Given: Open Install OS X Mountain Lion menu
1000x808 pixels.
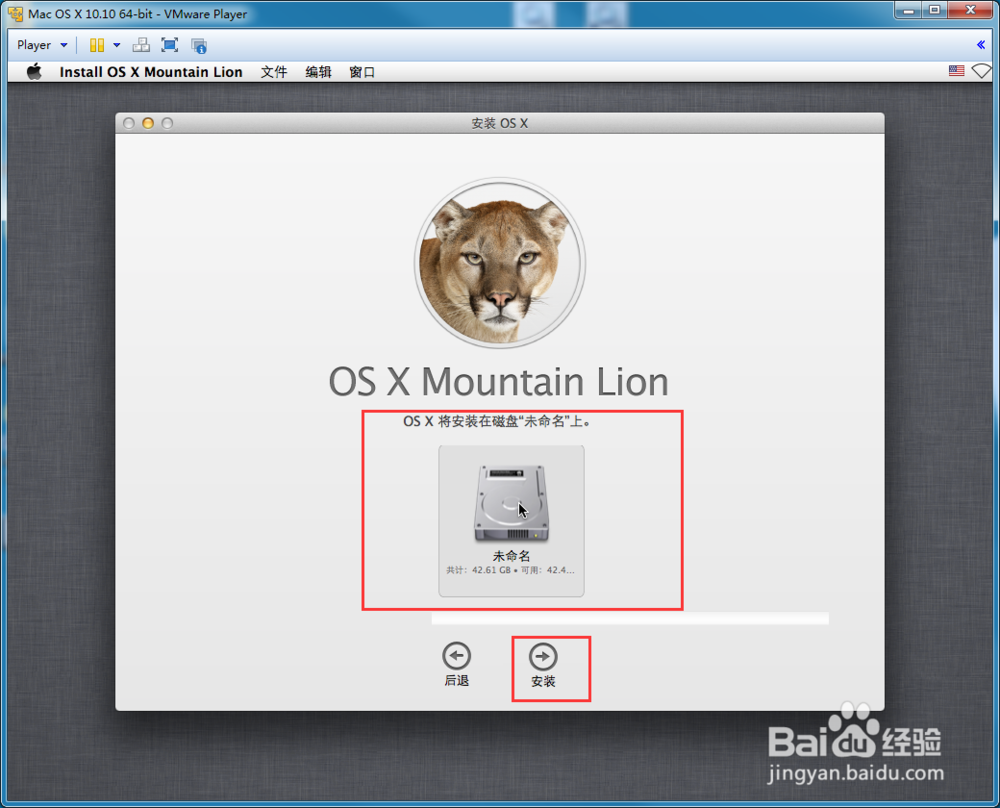Looking at the screenshot, I should pos(151,72).
